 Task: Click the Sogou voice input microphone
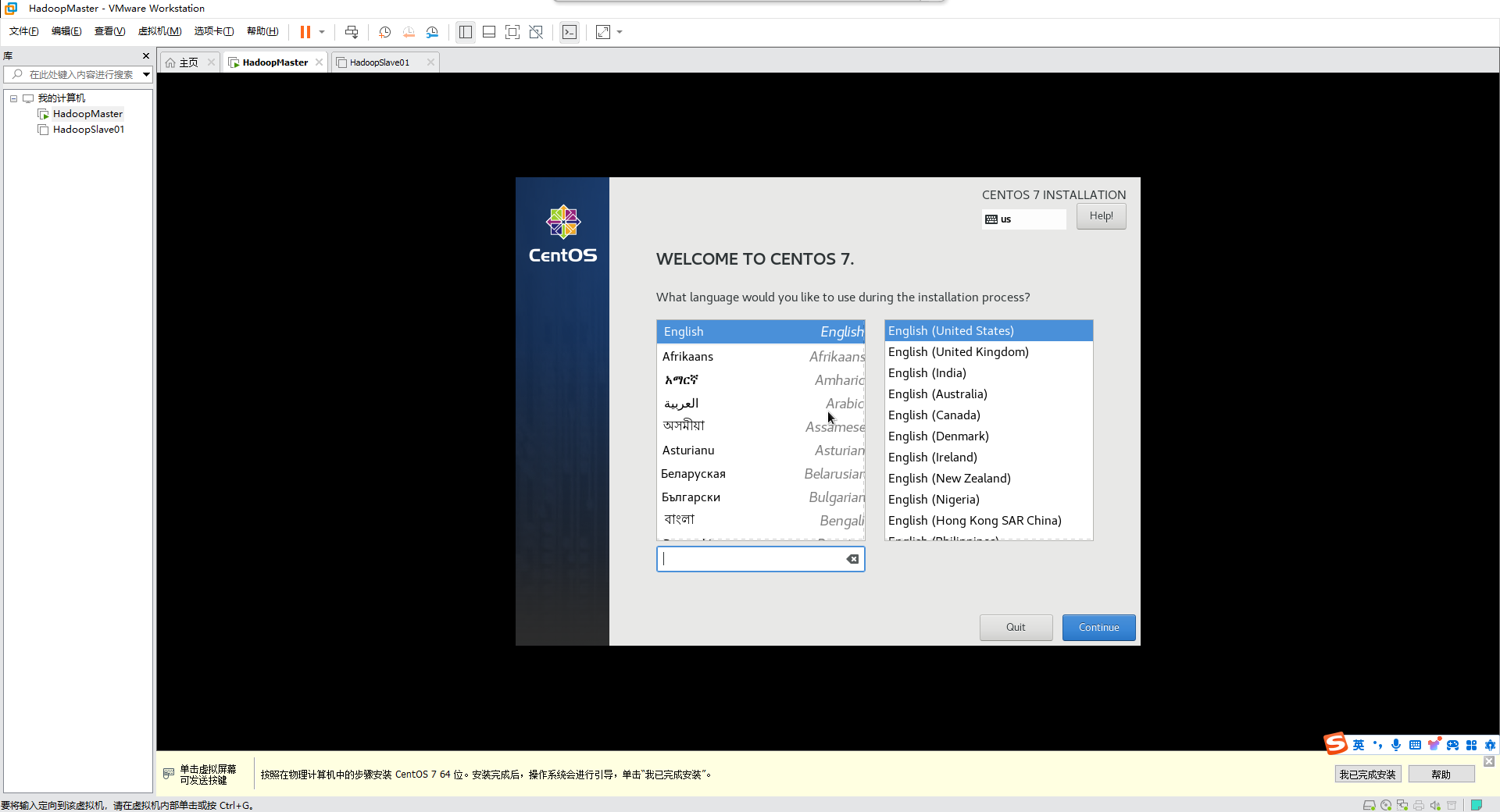click(1396, 745)
